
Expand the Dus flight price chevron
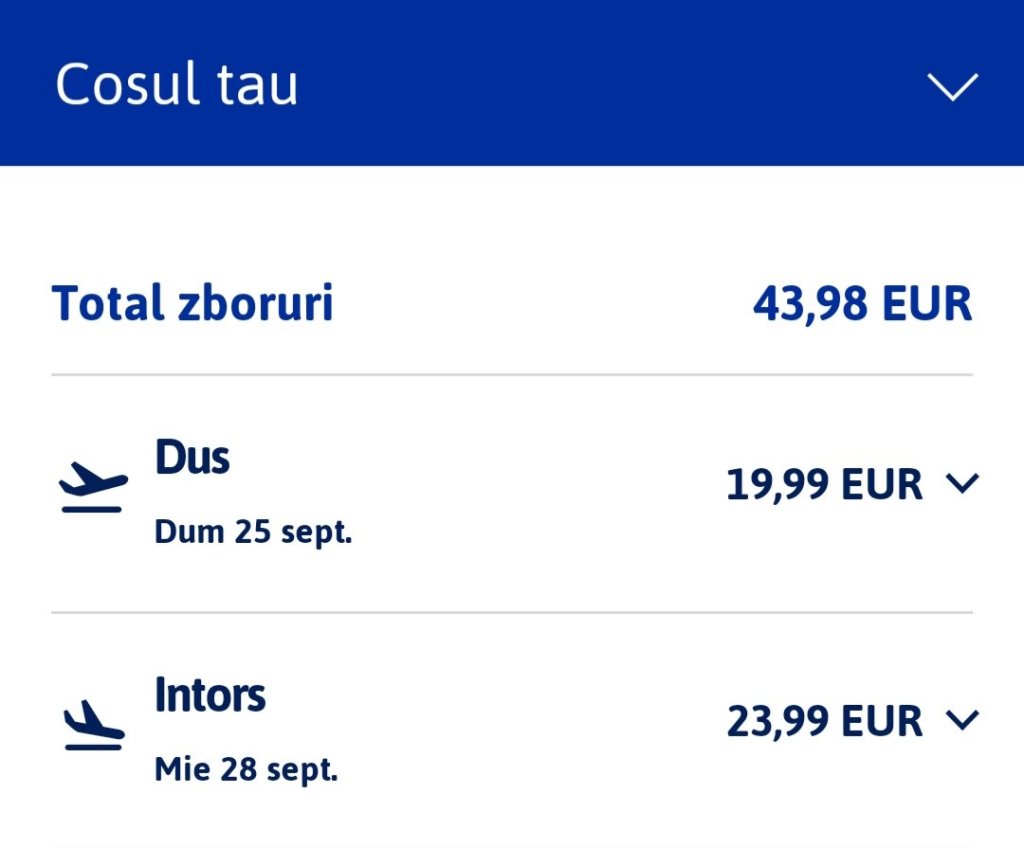961,484
